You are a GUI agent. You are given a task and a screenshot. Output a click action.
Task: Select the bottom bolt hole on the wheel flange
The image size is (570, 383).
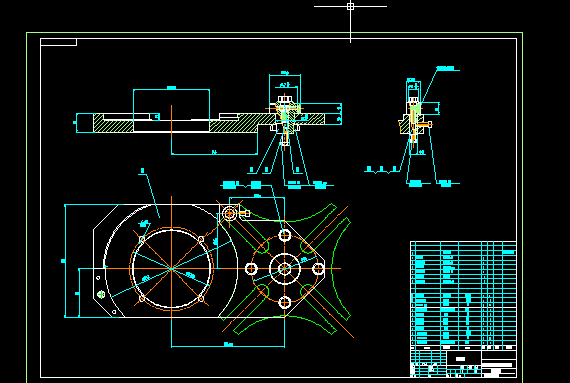(x=285, y=302)
